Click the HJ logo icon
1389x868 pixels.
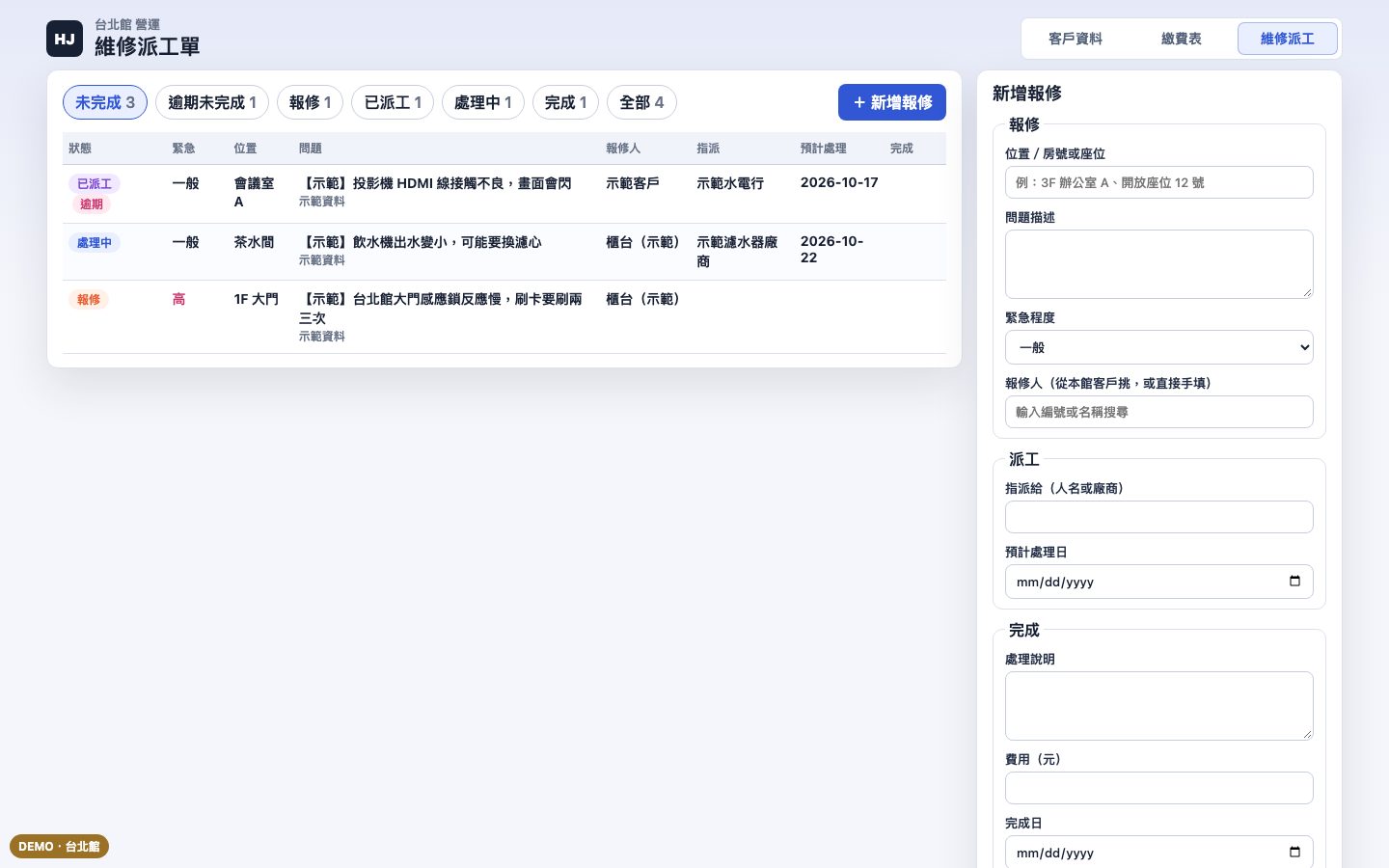pos(65,39)
